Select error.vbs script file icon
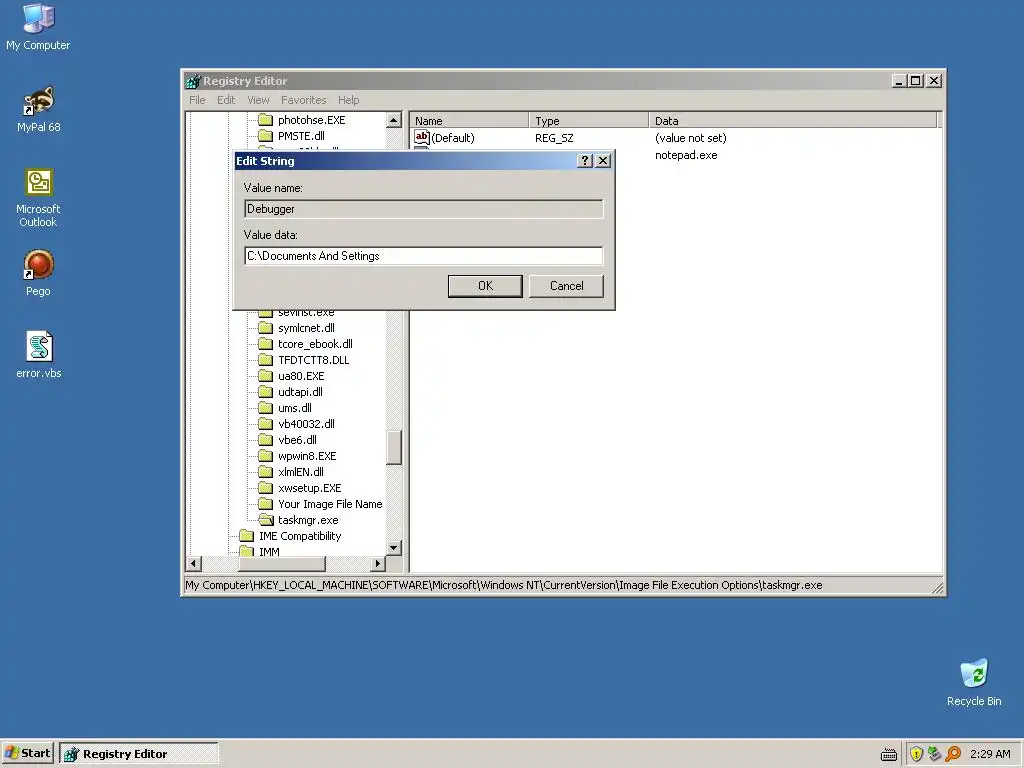1024x768 pixels. pyautogui.click(x=39, y=355)
